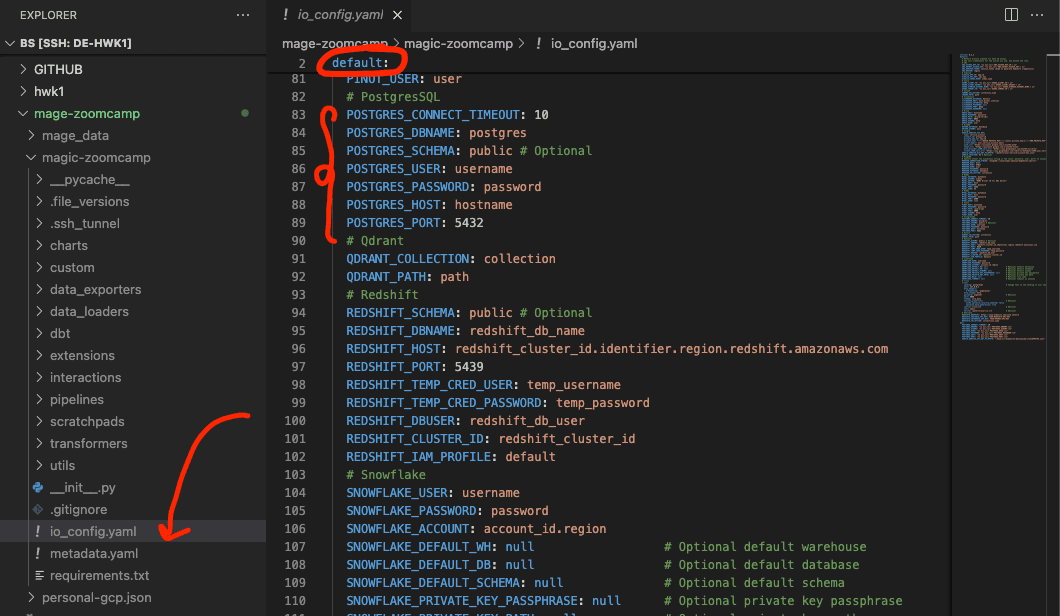1060x616 pixels.
Task: Expand the custom folder
Action: click(39, 267)
